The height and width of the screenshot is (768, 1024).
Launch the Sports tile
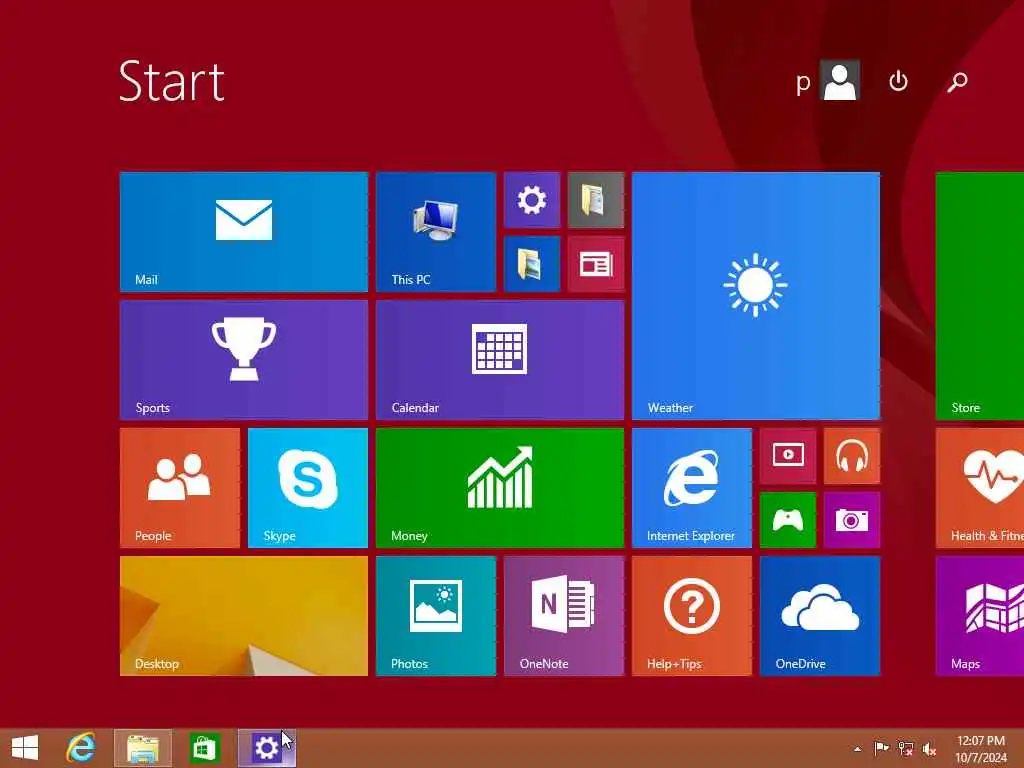point(244,360)
